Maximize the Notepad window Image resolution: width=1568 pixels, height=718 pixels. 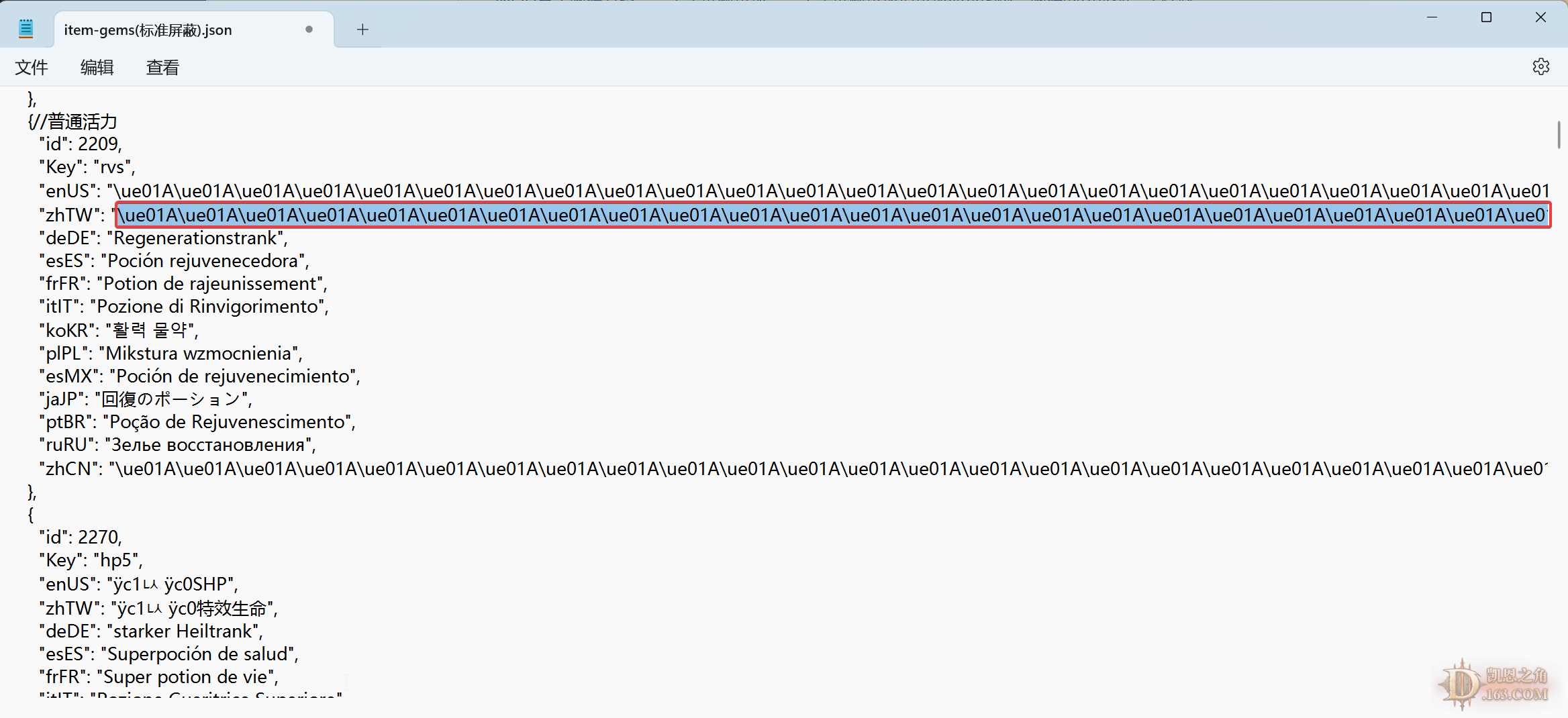(1486, 17)
